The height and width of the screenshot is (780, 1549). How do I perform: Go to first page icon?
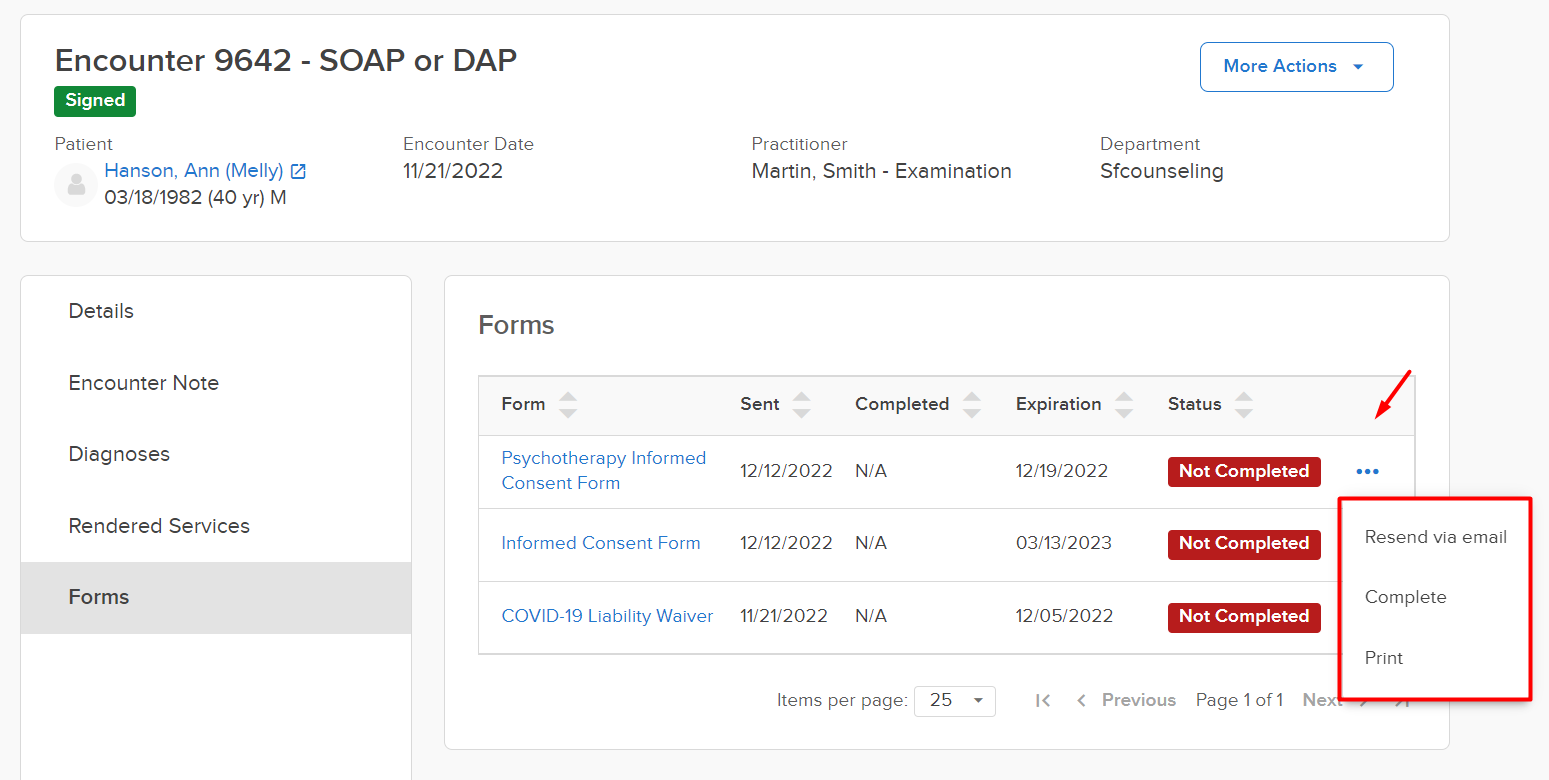1043,701
